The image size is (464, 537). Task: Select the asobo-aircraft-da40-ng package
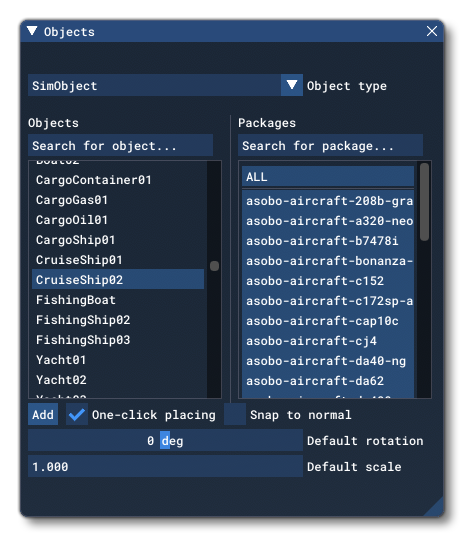pos(328,361)
